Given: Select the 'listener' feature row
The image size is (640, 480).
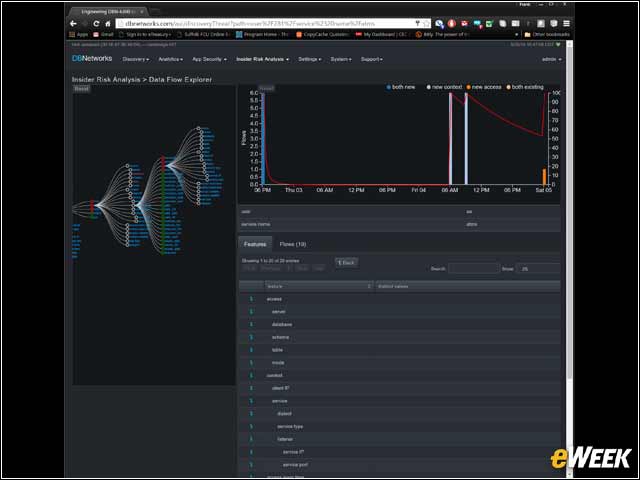Looking at the screenshot, I should [x=400, y=439].
